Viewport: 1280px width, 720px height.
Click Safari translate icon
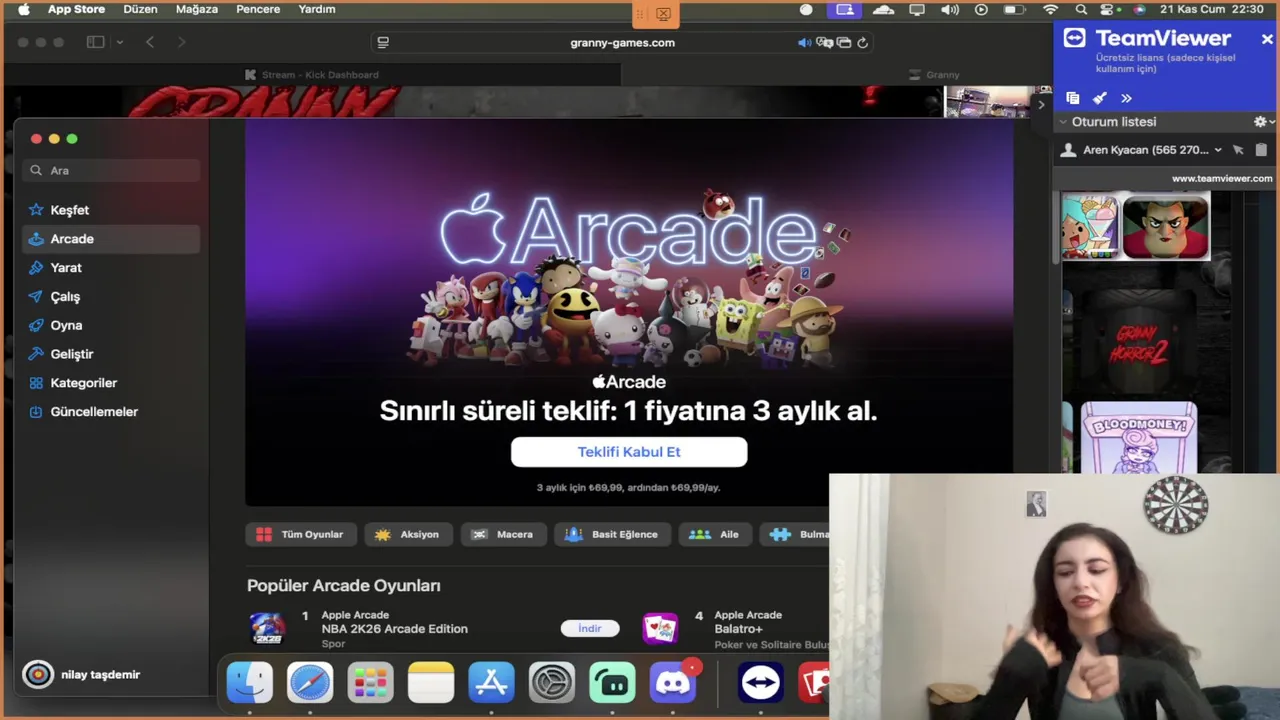click(x=824, y=42)
